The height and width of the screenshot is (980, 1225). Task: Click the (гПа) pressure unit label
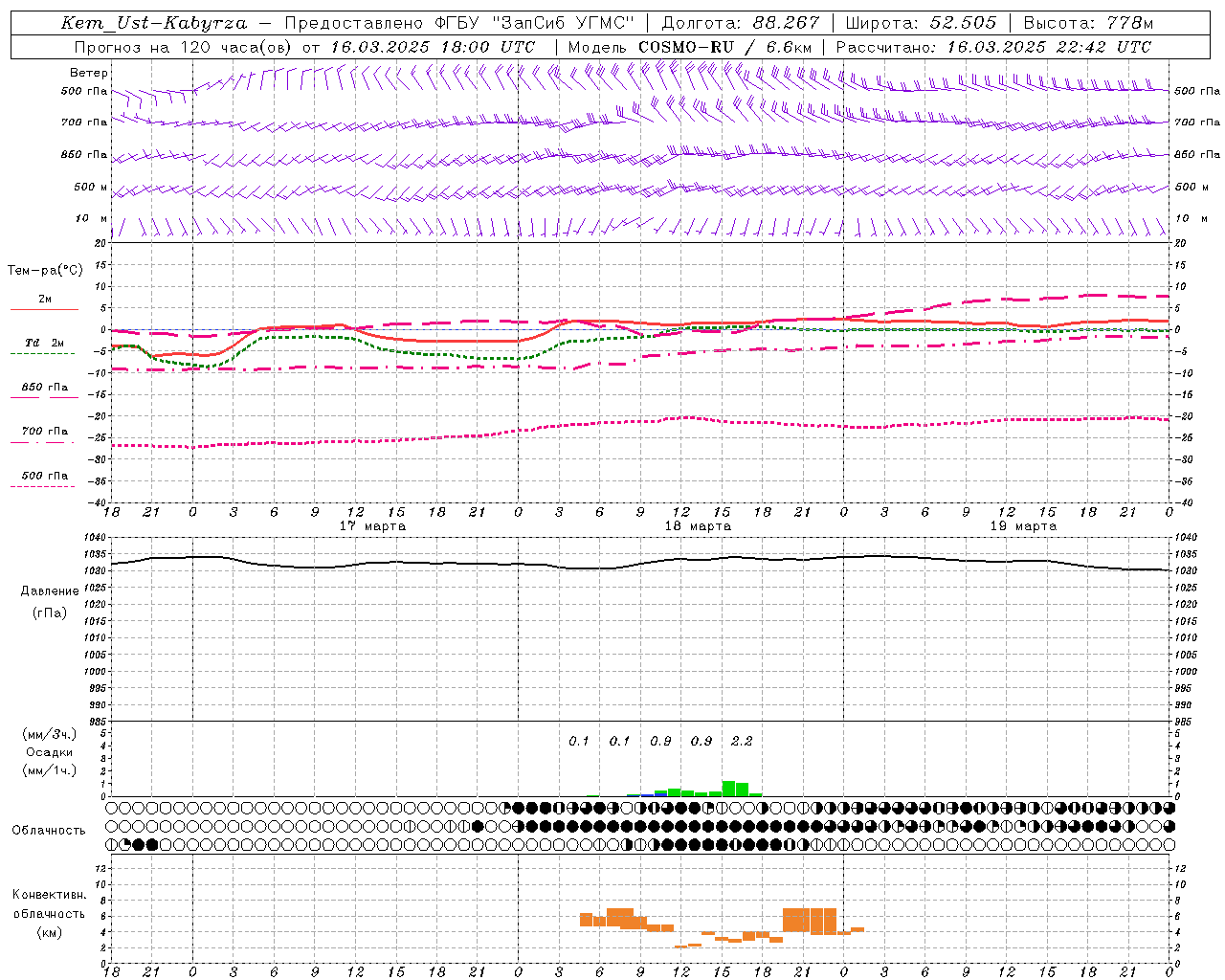coord(50,612)
